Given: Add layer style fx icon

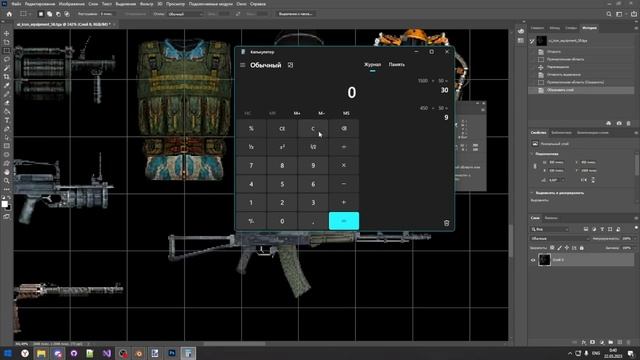Looking at the screenshot, I should pos(584,342).
